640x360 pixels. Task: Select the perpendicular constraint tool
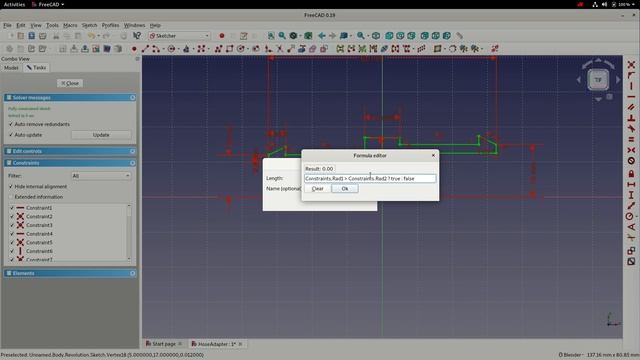[x=631, y=118]
